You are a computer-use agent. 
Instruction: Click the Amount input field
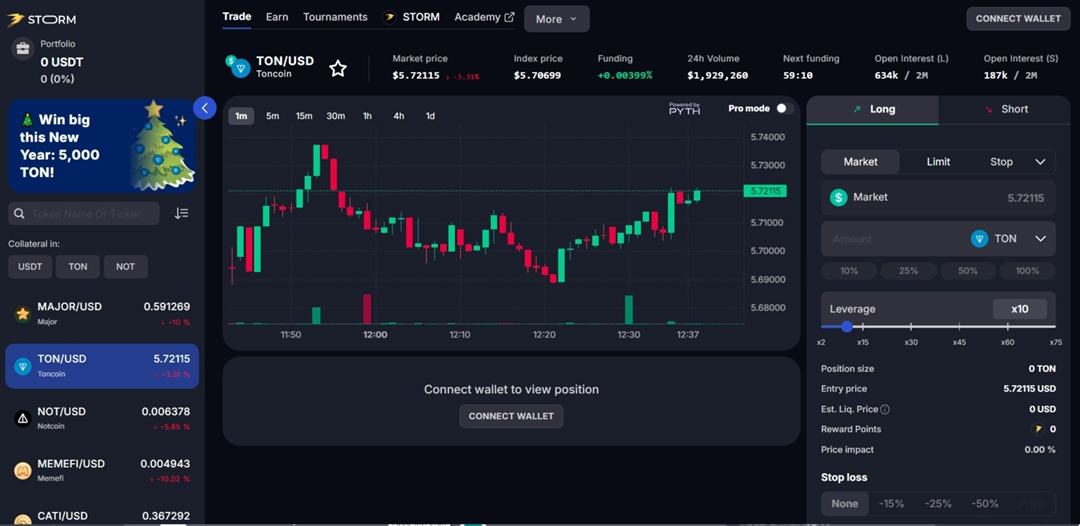(892, 239)
